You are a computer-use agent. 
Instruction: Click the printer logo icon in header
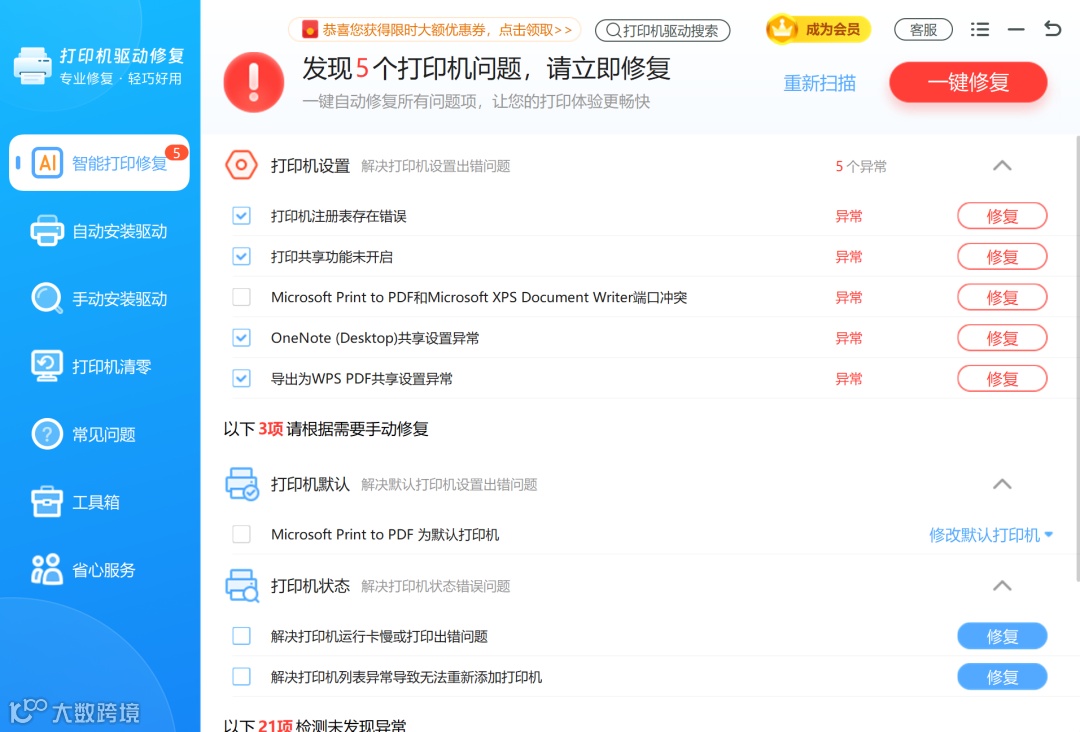pyautogui.click(x=32, y=66)
